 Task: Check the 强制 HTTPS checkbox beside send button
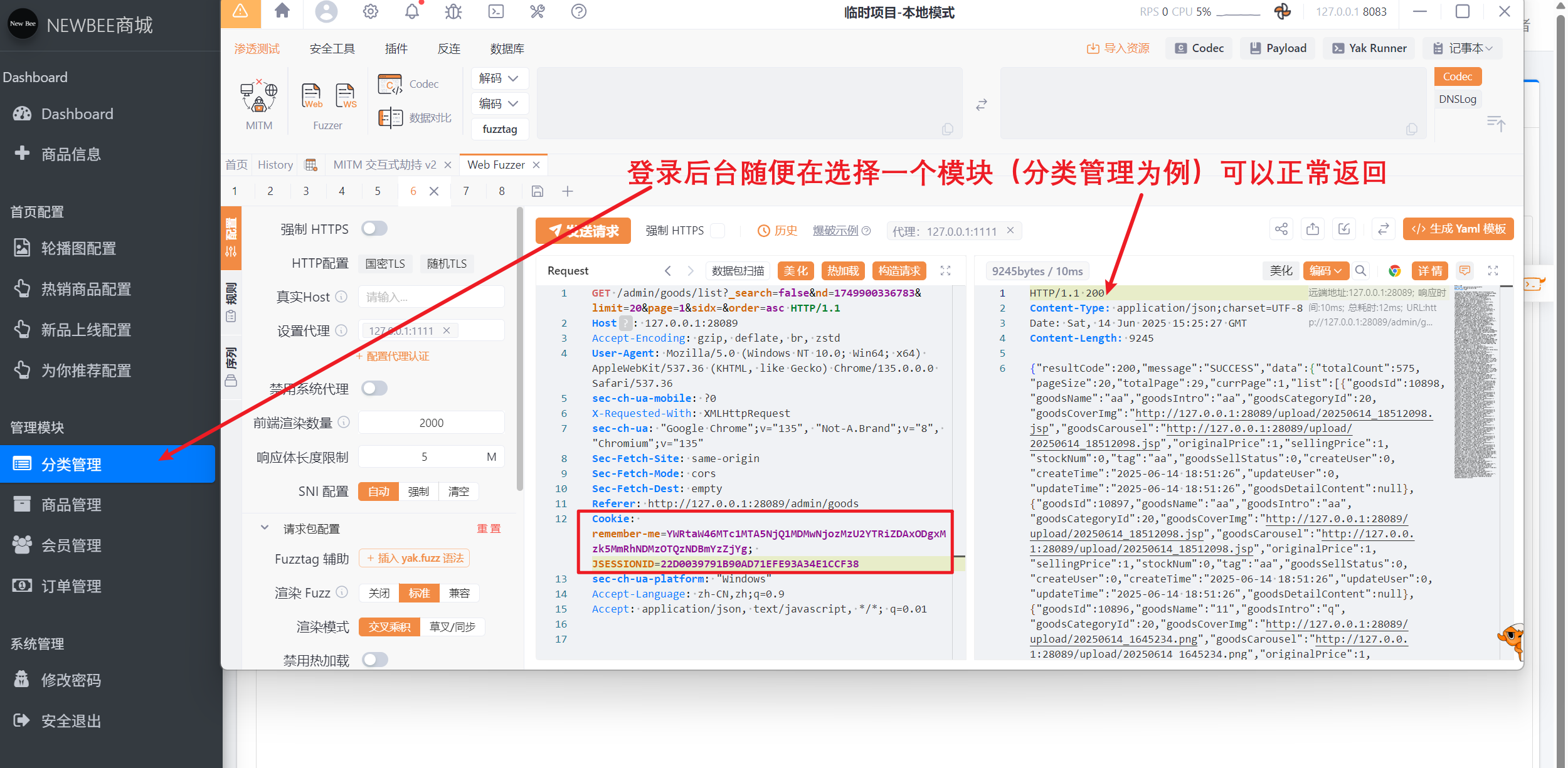point(719,231)
